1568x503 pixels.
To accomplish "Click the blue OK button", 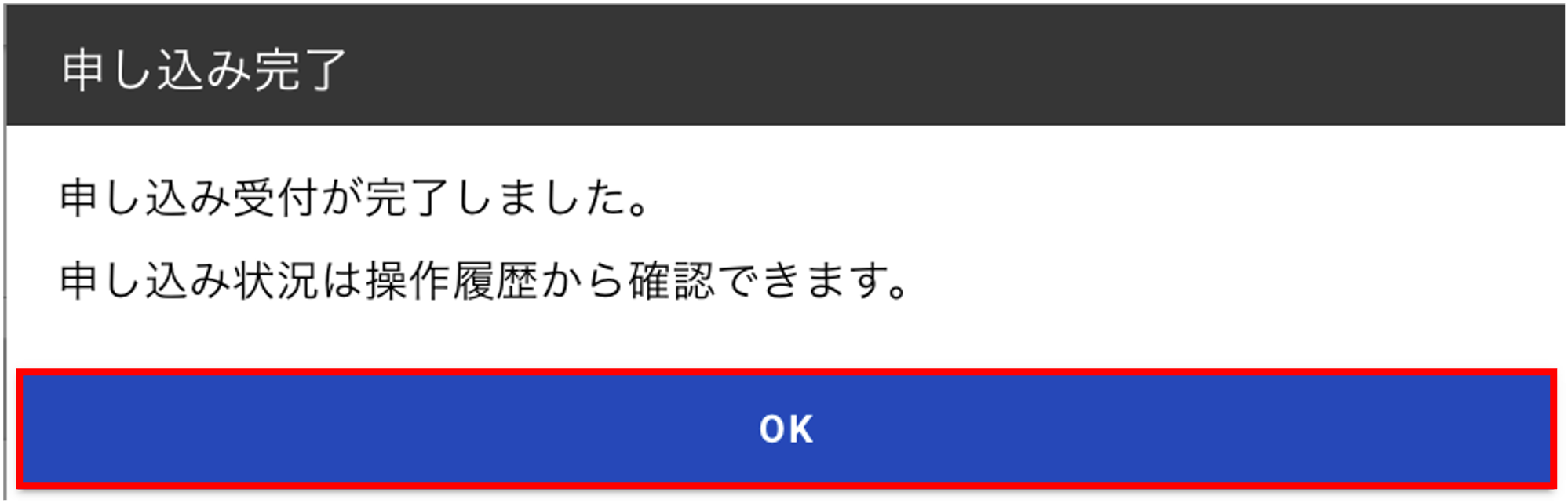I will 786,428.
